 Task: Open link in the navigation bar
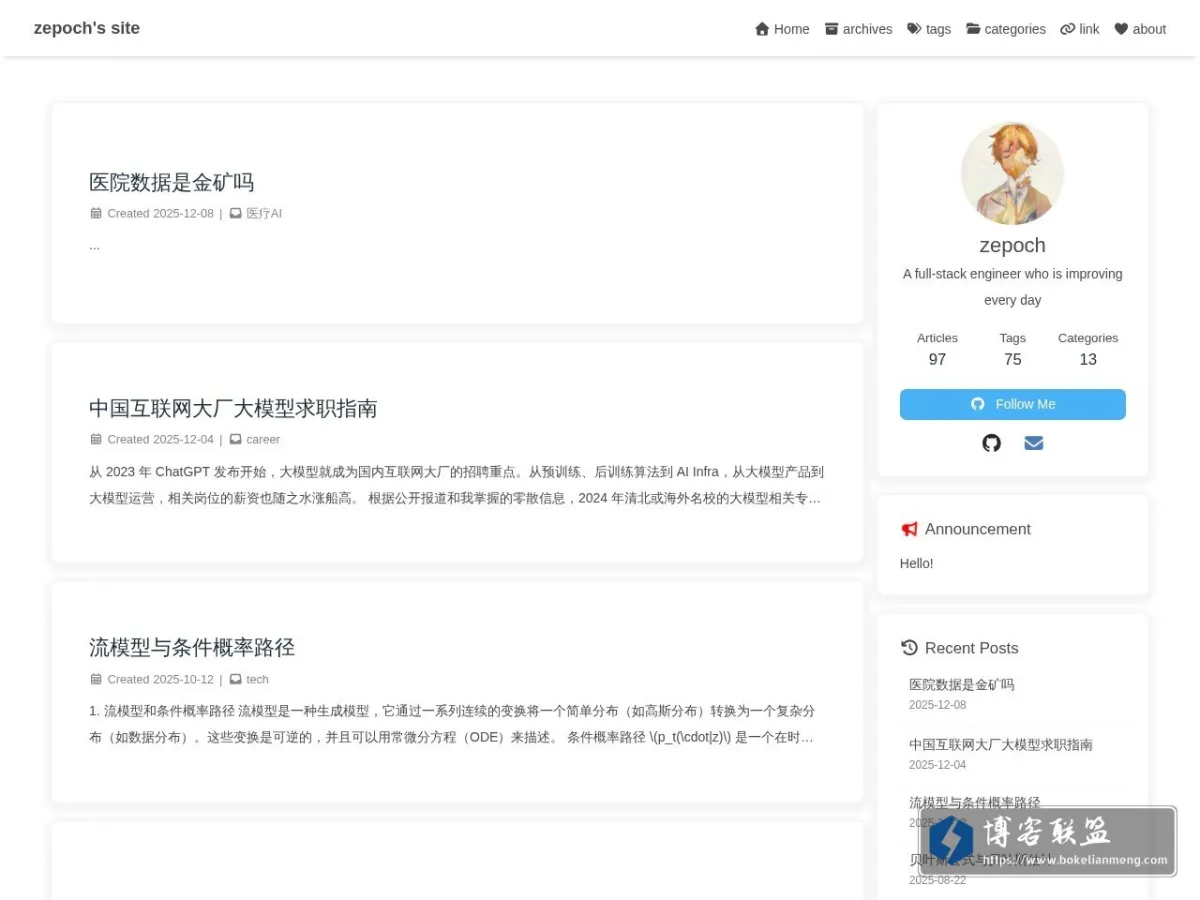(x=1080, y=29)
